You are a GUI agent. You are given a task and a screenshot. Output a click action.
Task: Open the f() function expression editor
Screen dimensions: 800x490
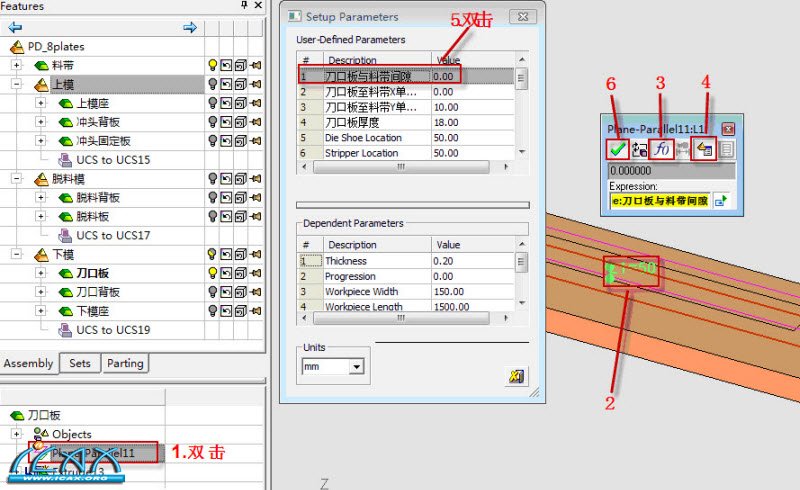[x=662, y=149]
